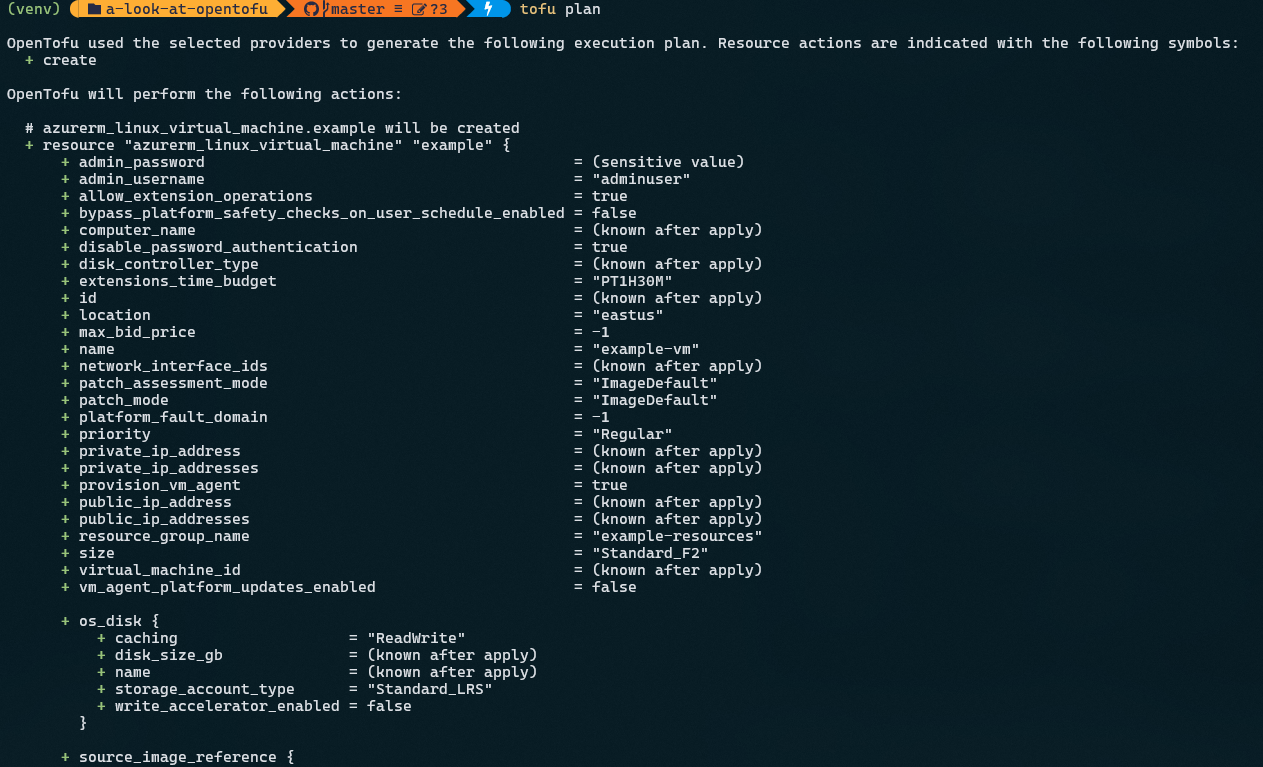Click the "Regular" priority value
The width and height of the screenshot is (1263, 767).
tap(632, 434)
